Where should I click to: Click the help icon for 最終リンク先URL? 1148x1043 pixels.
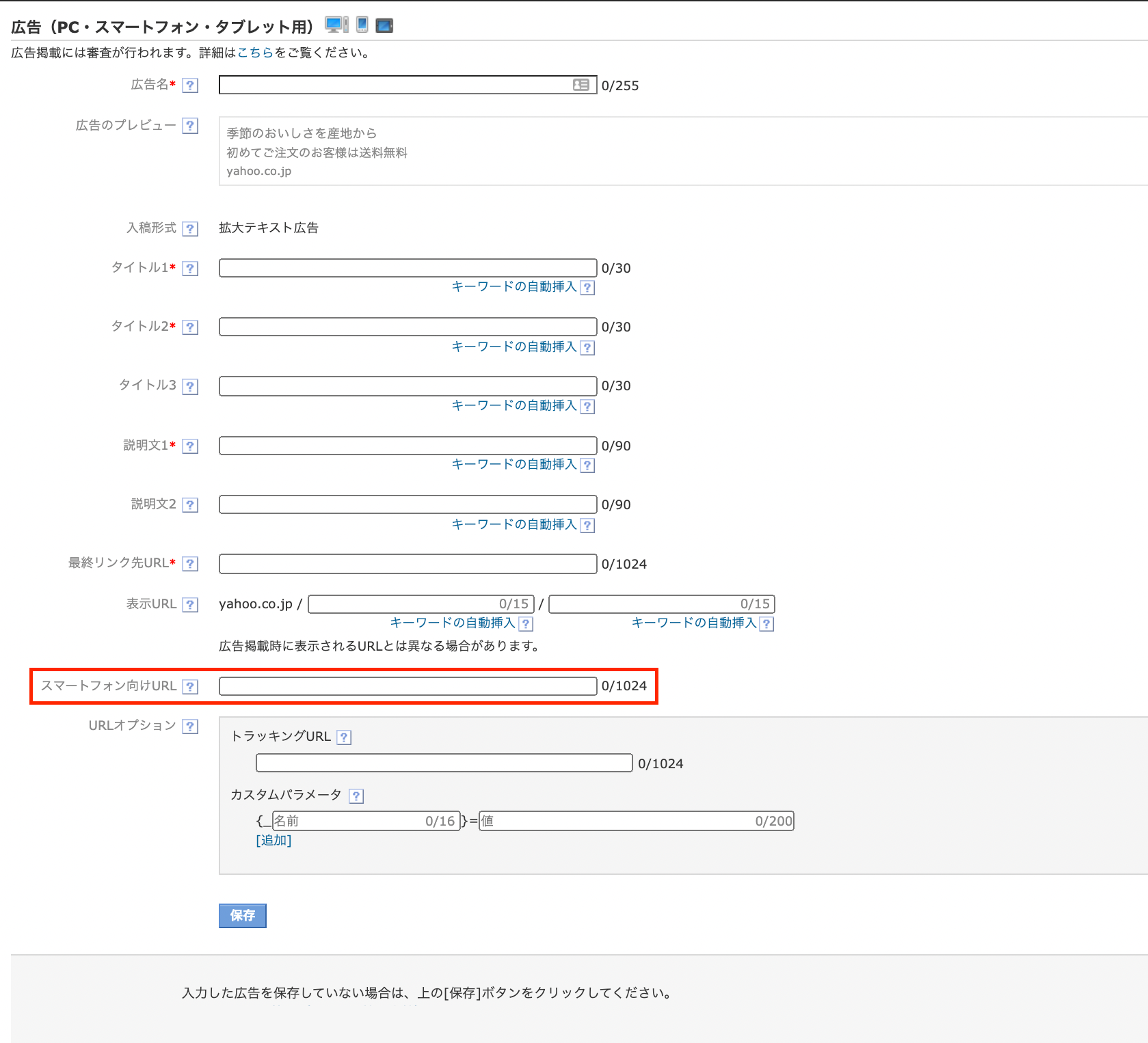coord(191,563)
